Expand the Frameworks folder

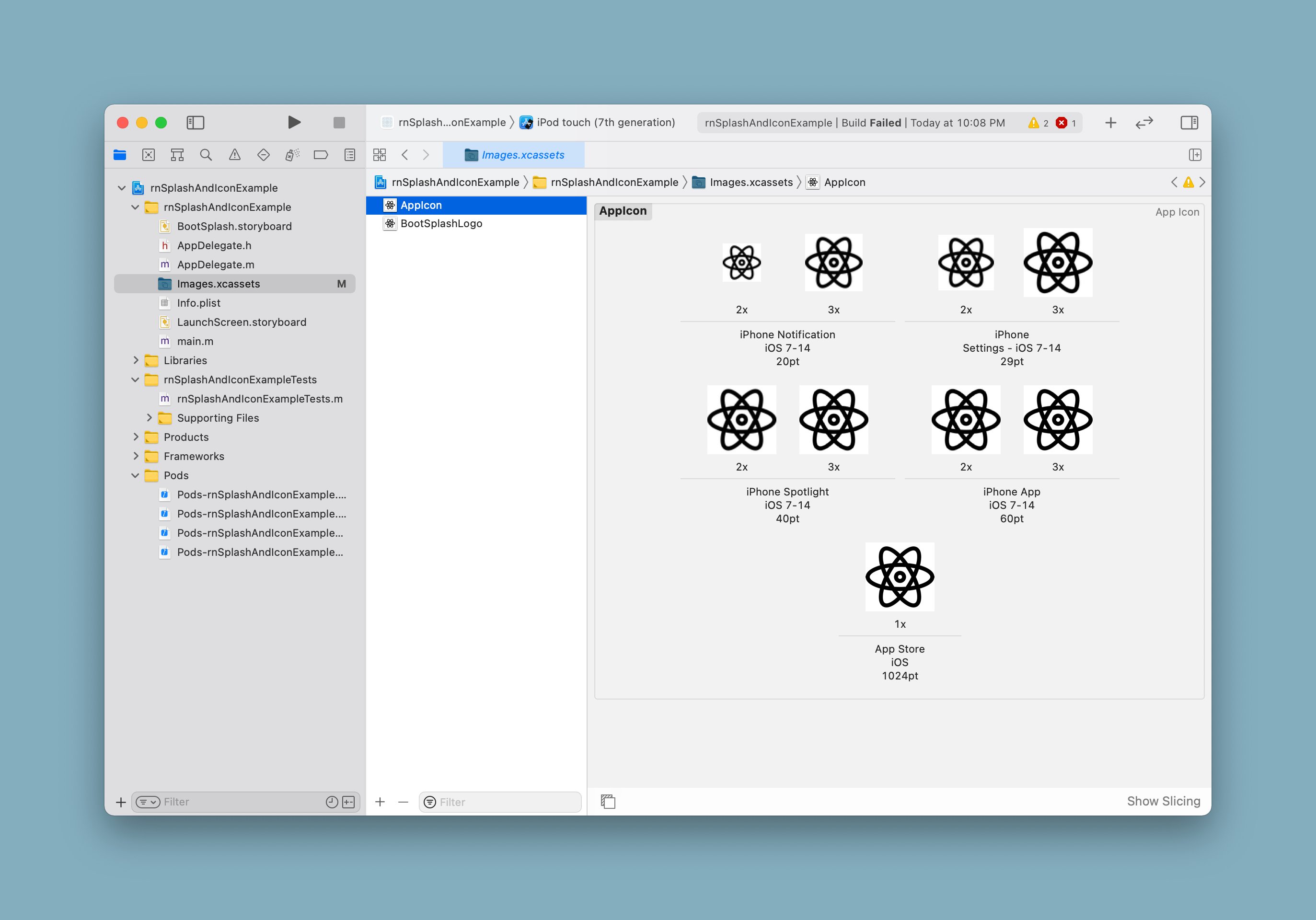coord(135,456)
